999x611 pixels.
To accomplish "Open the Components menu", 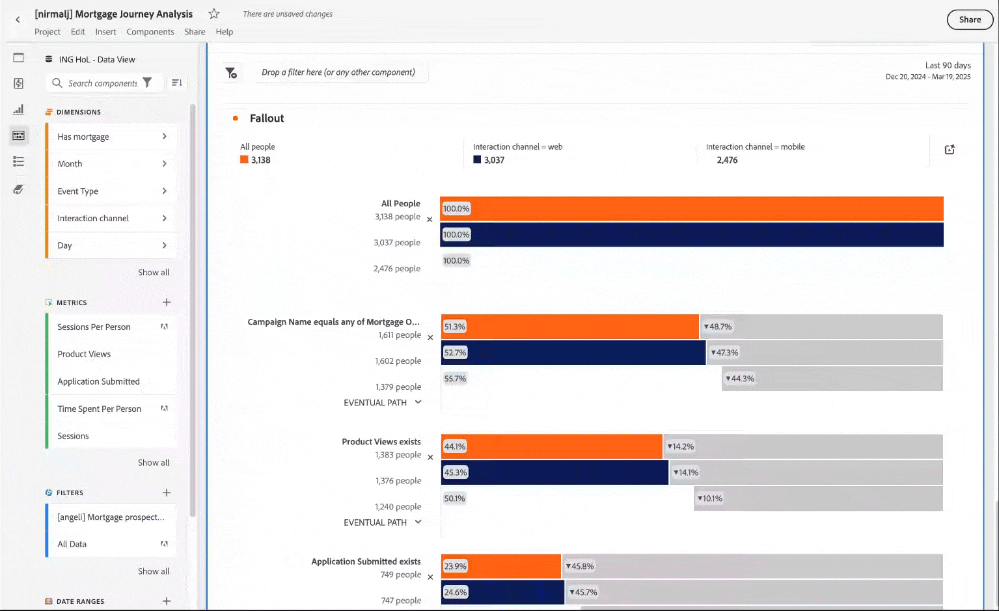I will [x=150, y=32].
